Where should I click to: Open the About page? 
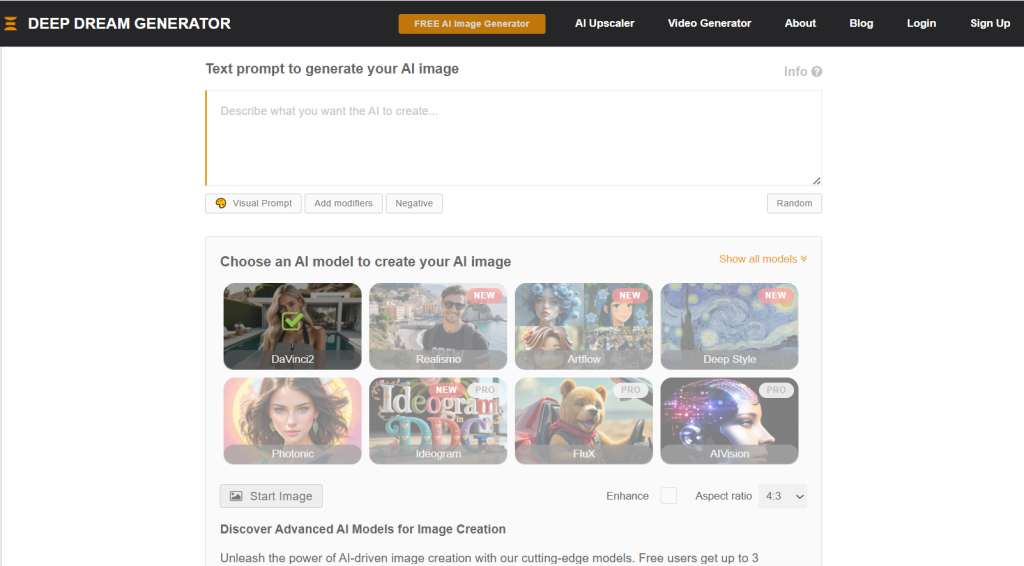tap(800, 24)
